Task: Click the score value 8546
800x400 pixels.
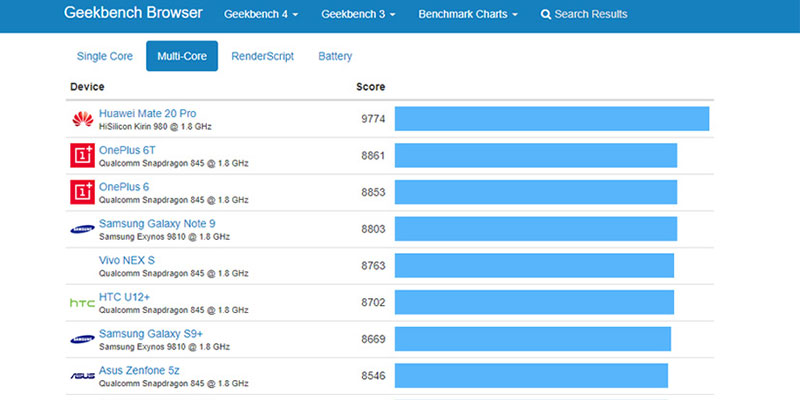Action: point(373,376)
